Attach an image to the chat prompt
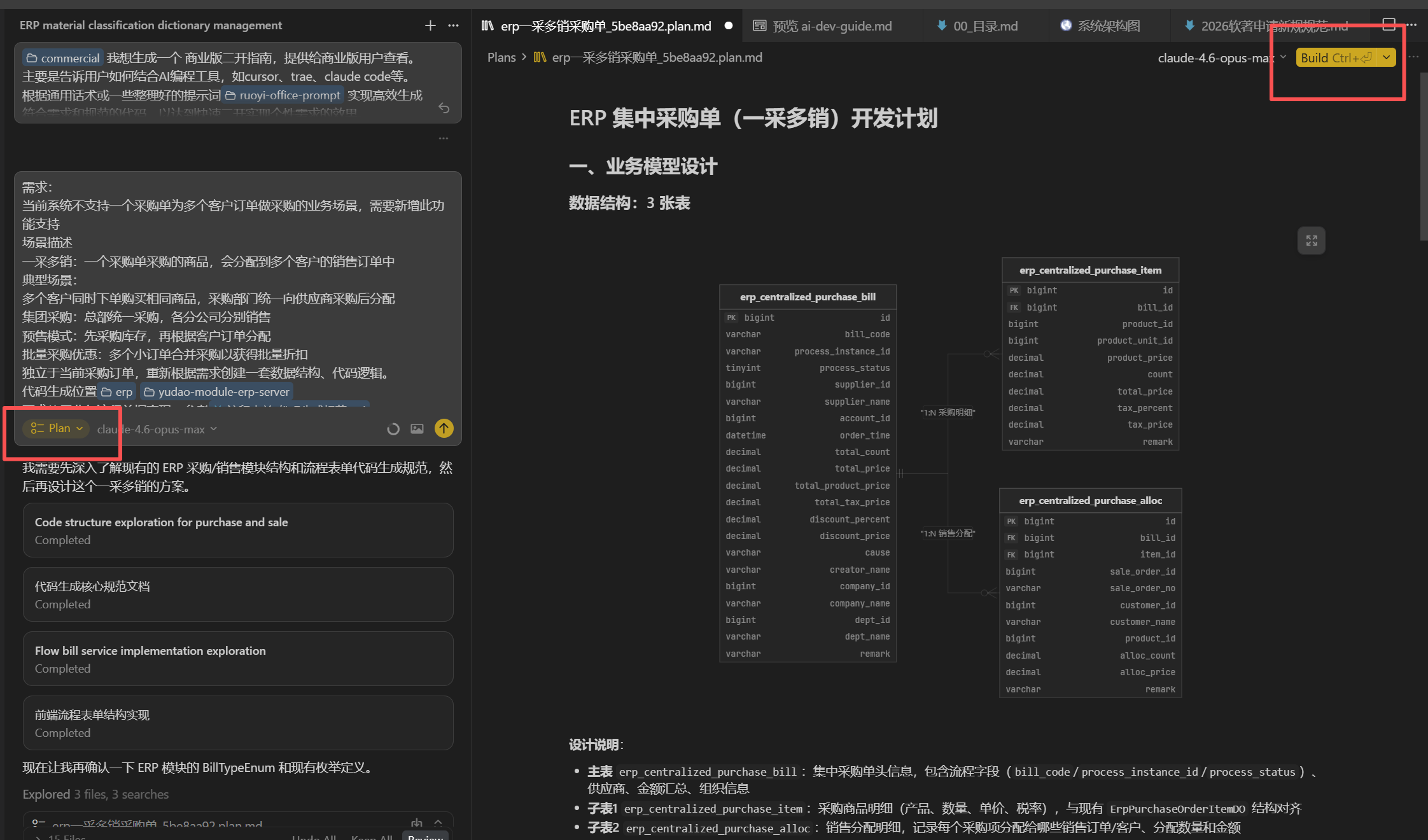1428x840 pixels. [x=417, y=428]
